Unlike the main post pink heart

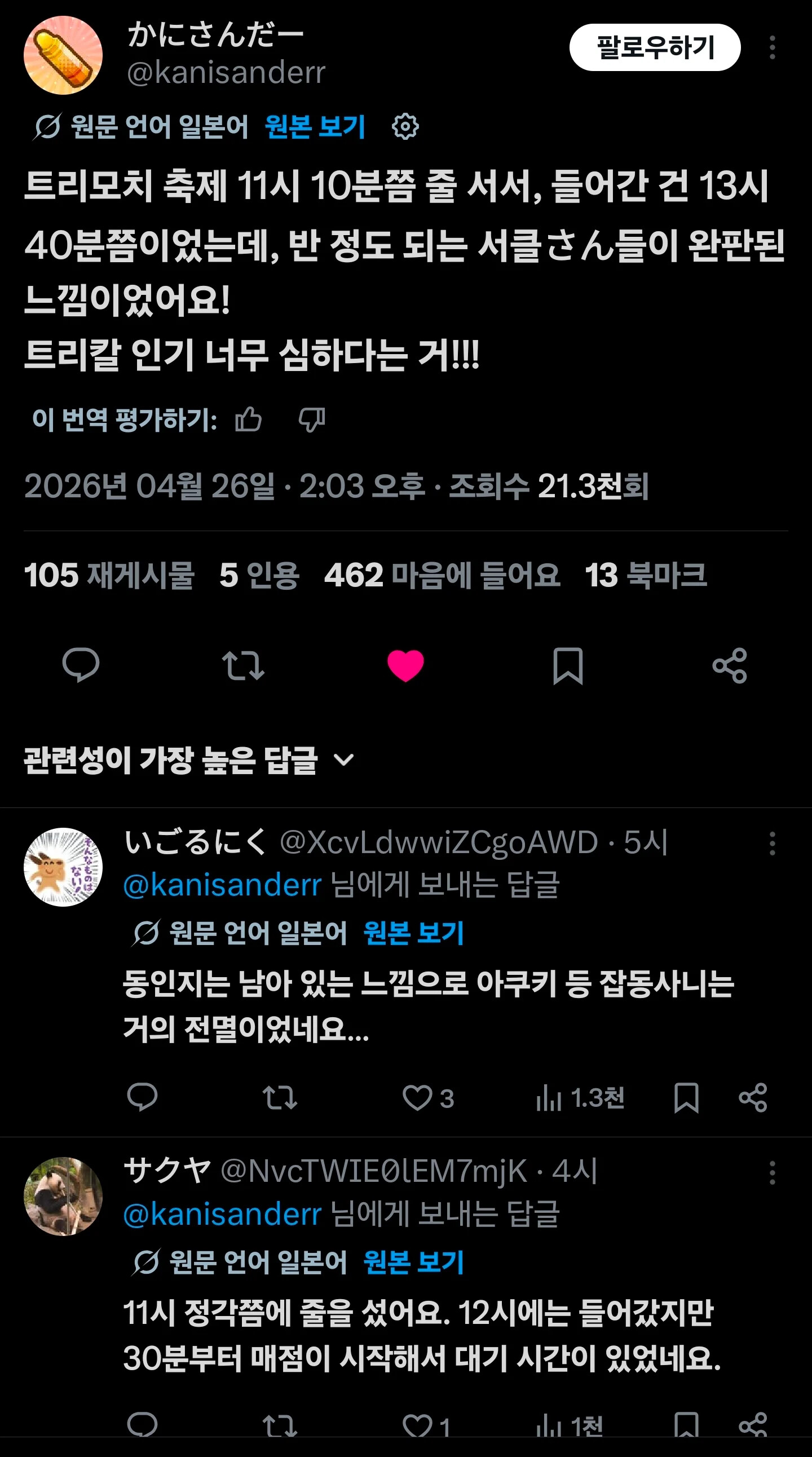pyautogui.click(x=405, y=665)
